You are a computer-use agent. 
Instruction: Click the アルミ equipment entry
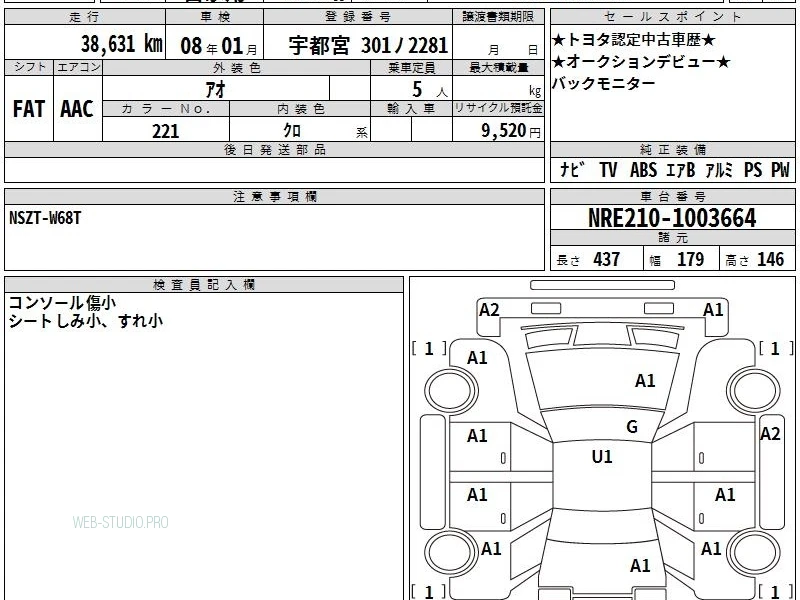719,169
